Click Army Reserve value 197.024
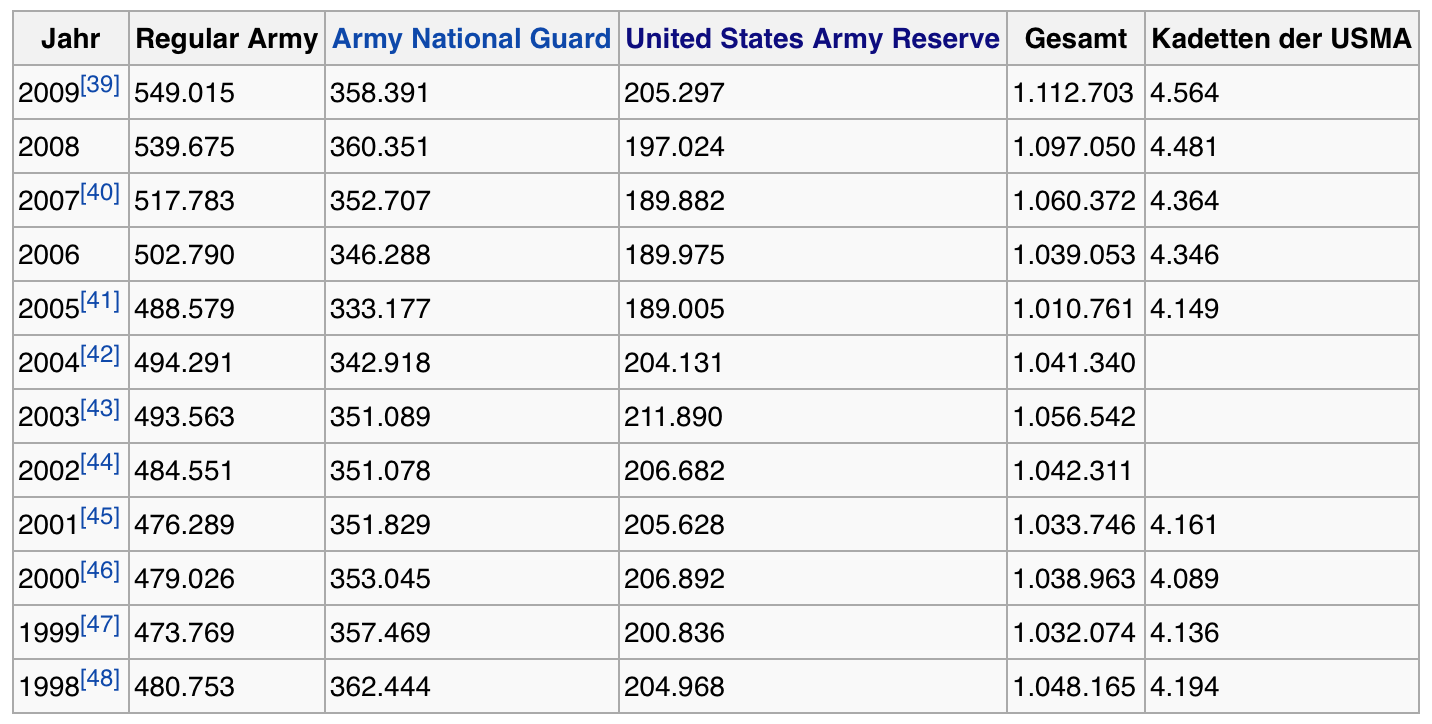The width and height of the screenshot is (1432, 724). coord(675,147)
